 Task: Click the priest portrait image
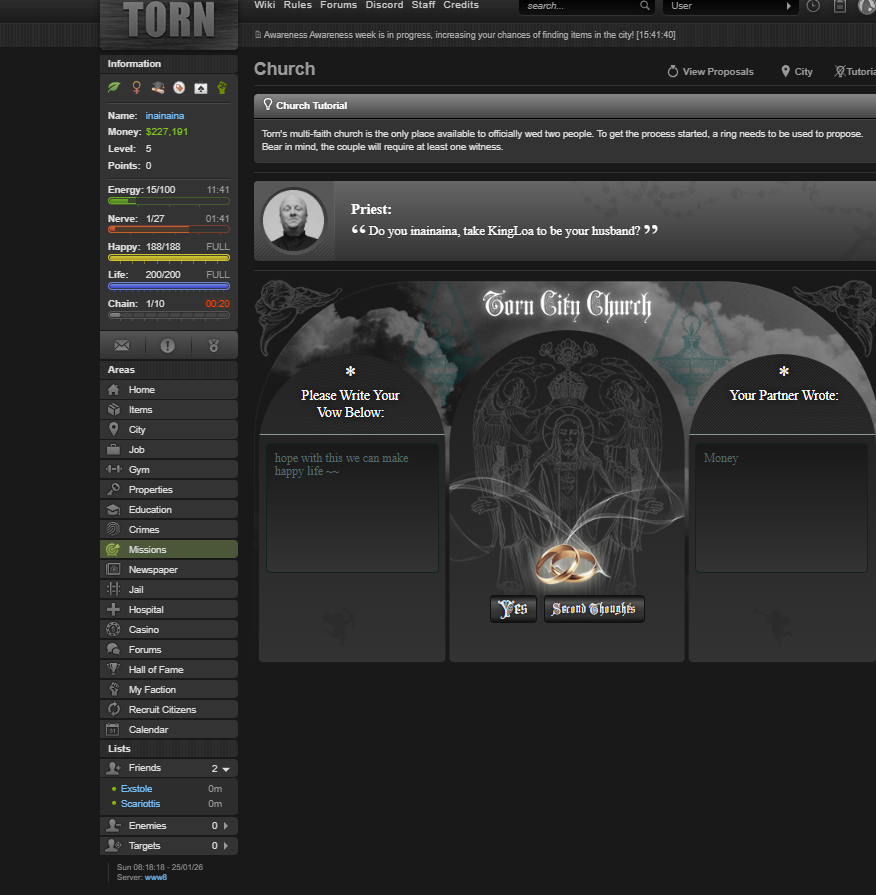point(293,221)
